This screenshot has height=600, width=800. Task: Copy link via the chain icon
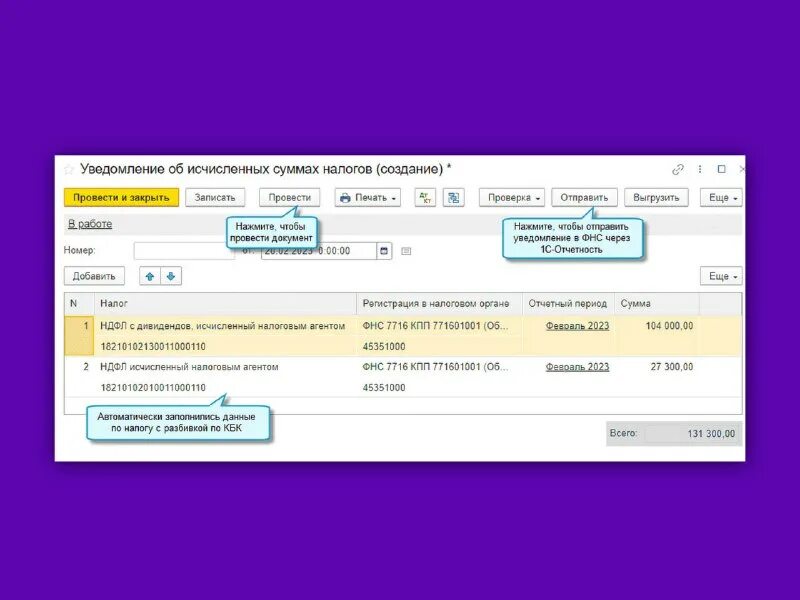(x=678, y=169)
